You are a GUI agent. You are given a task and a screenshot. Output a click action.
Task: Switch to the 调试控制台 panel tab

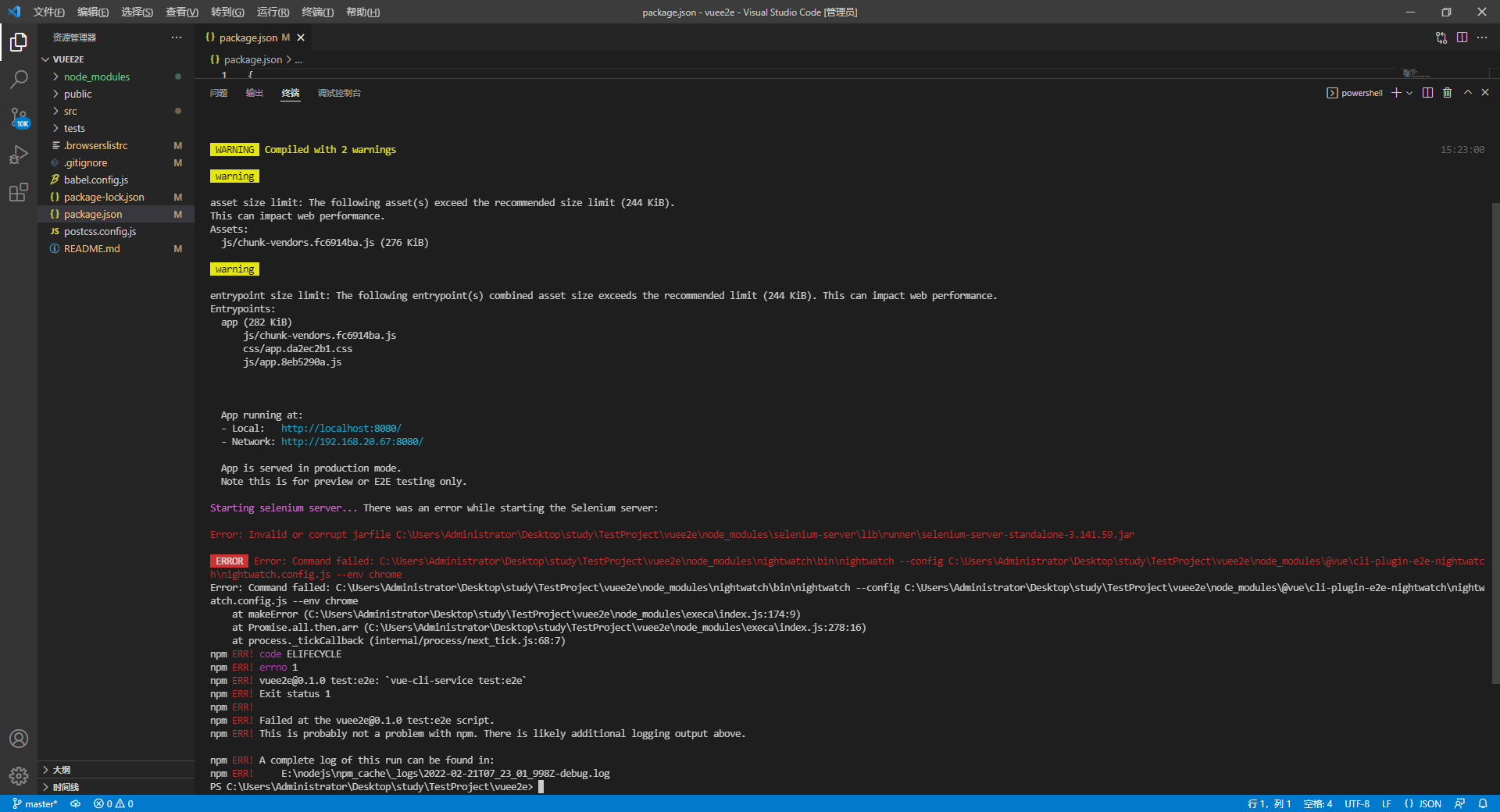tap(339, 93)
